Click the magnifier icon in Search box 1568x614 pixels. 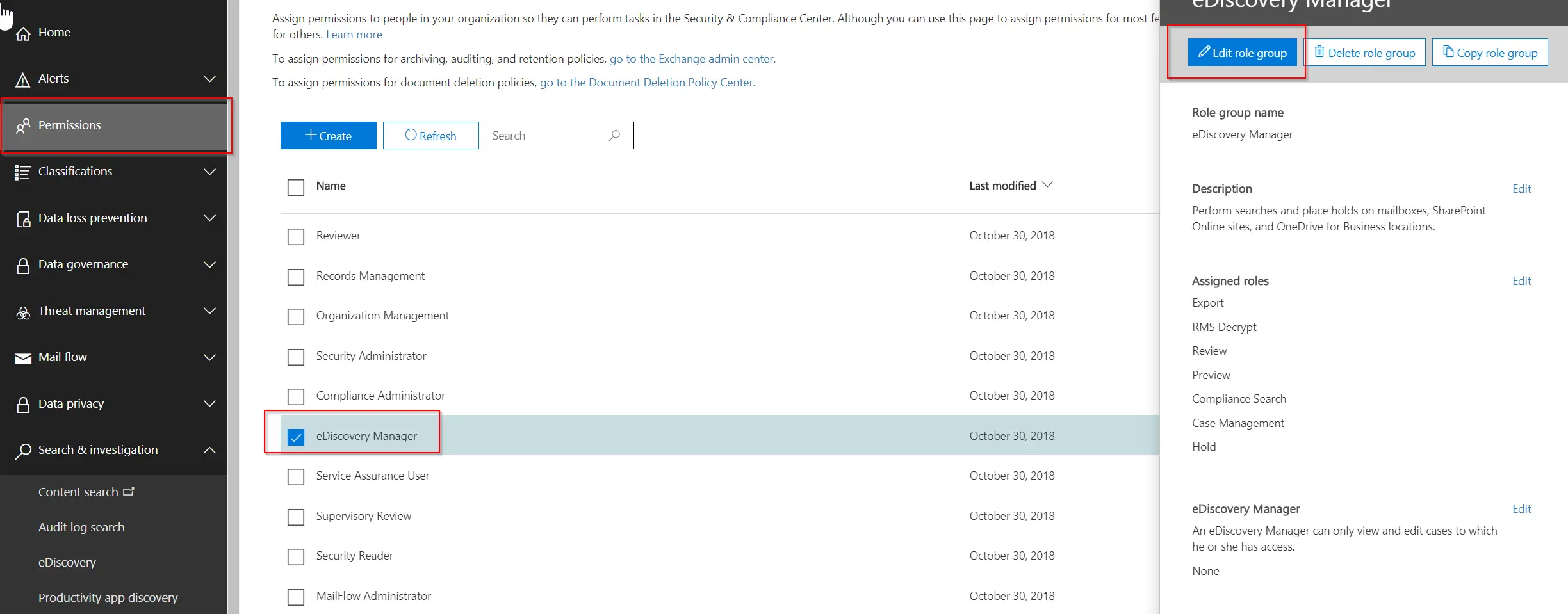614,136
